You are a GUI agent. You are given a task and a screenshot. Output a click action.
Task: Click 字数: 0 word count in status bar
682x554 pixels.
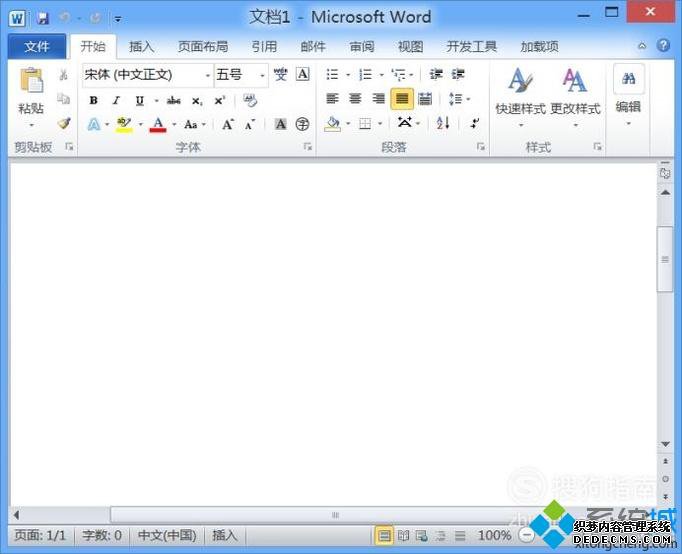point(102,535)
